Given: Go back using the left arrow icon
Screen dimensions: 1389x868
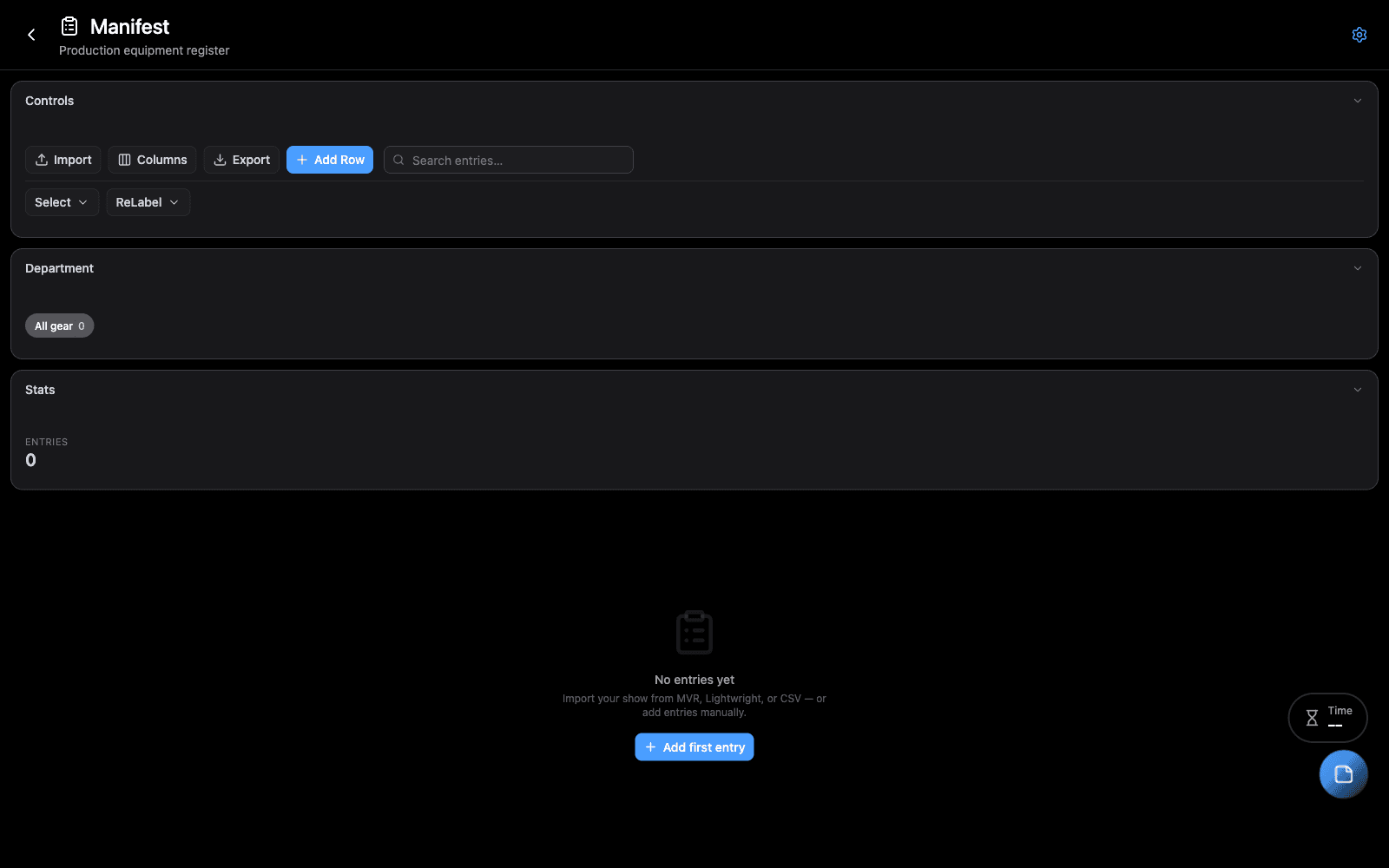Looking at the screenshot, I should click(x=31, y=35).
